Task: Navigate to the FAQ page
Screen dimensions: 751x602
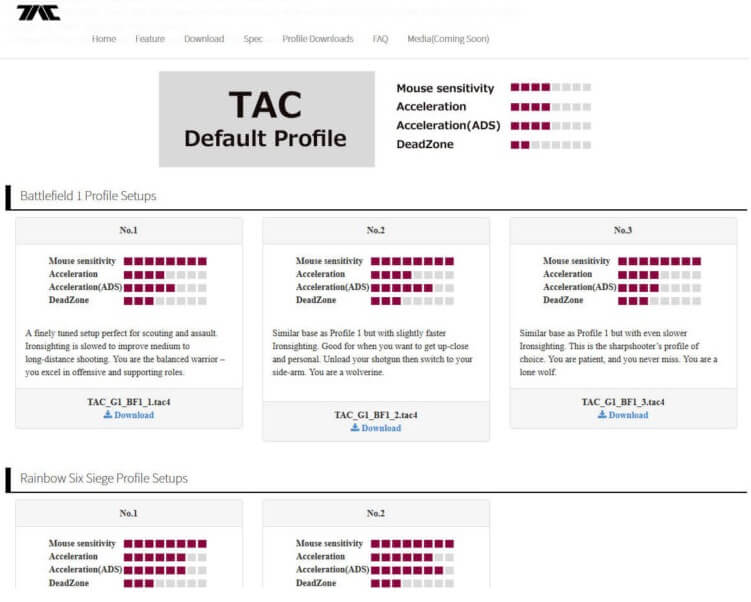Action: (x=380, y=39)
